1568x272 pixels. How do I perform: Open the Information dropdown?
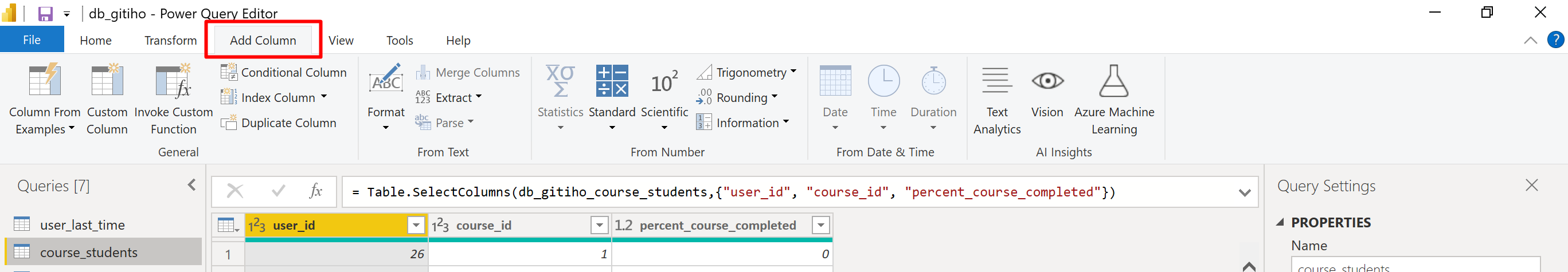coord(742,123)
